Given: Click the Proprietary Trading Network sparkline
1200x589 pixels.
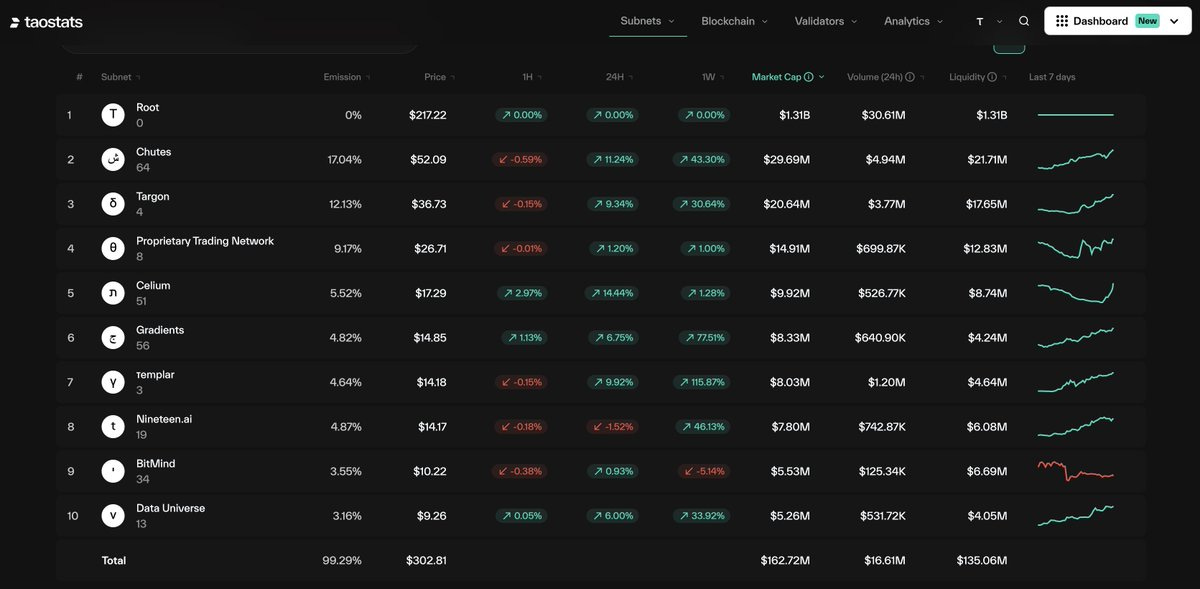Looking at the screenshot, I should click(1076, 248).
